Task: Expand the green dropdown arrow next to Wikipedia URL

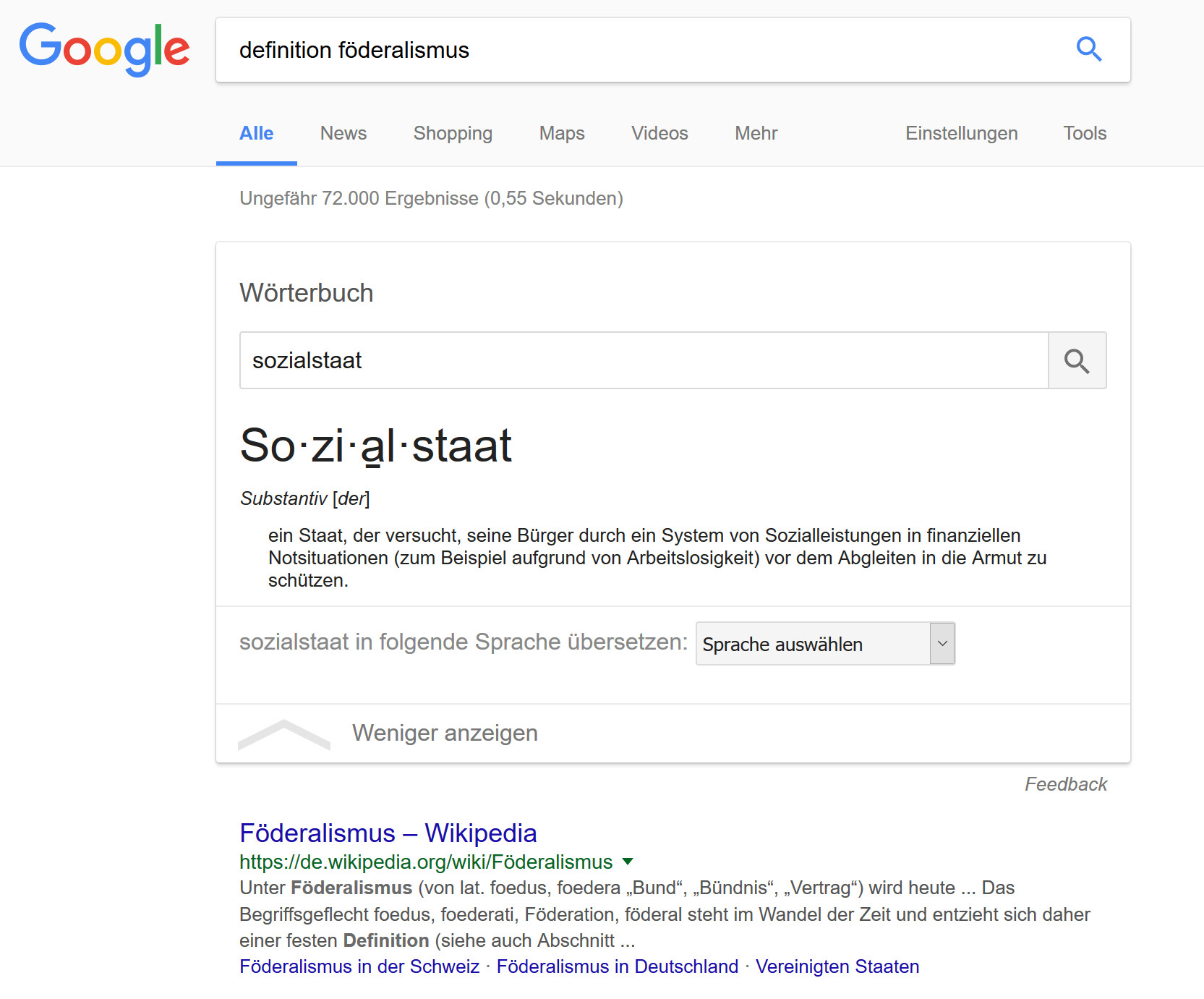Action: point(626,862)
